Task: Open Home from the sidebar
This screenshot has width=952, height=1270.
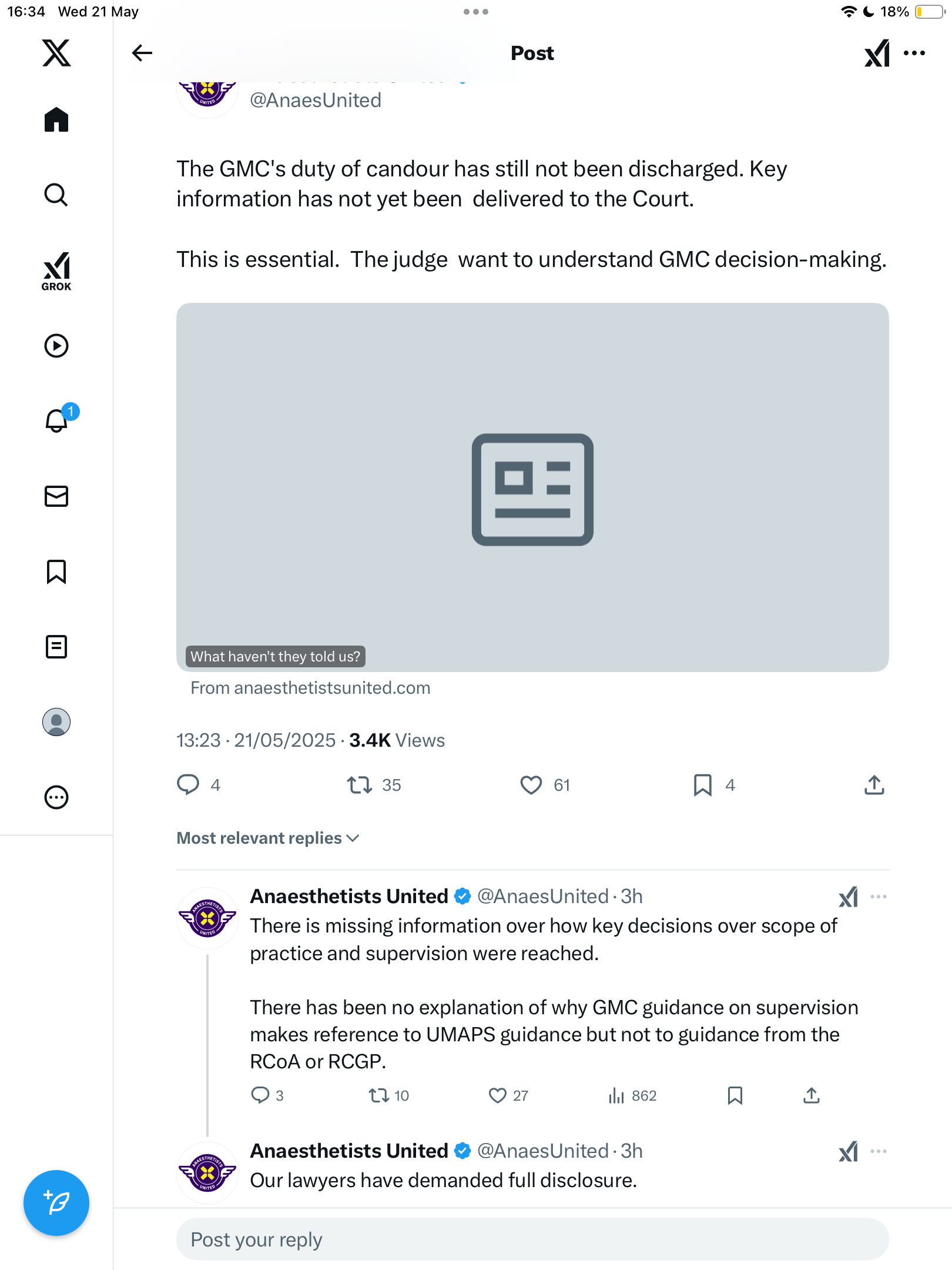Action: point(56,119)
